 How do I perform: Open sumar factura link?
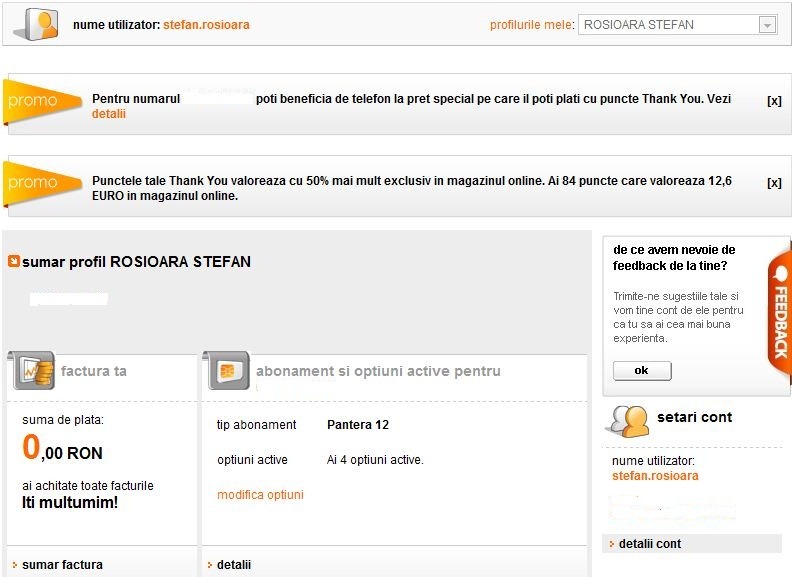(62, 564)
